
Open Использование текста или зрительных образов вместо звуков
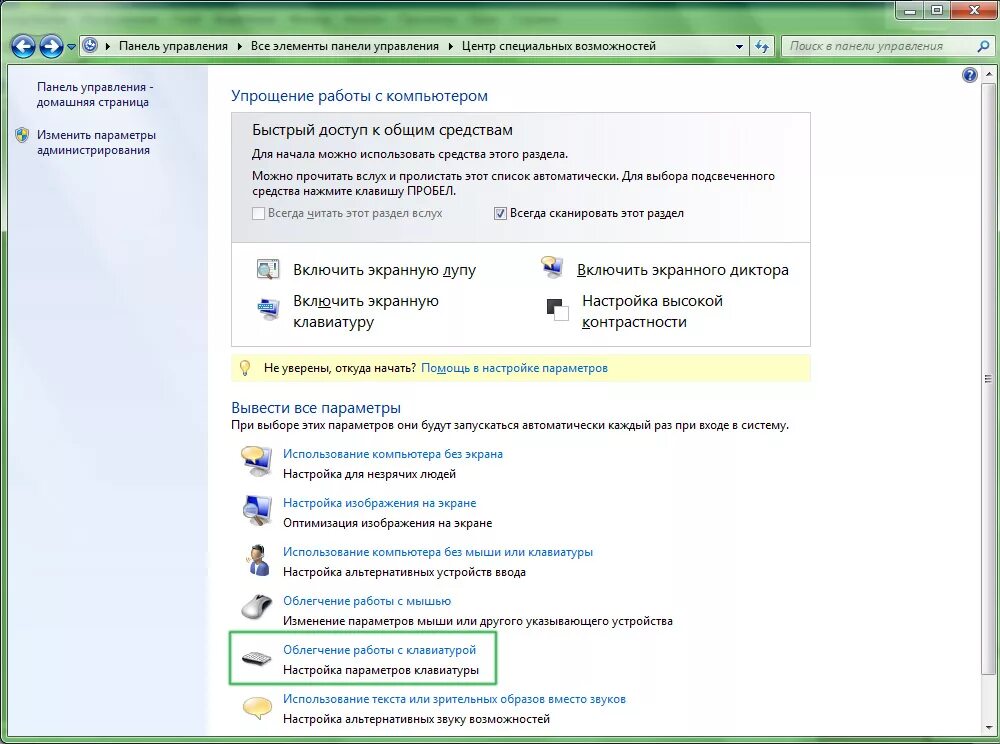click(x=454, y=699)
